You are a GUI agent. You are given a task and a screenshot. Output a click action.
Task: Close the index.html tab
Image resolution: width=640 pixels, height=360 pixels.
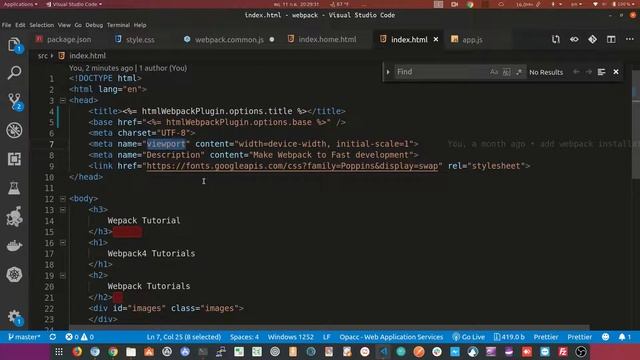pos(436,39)
